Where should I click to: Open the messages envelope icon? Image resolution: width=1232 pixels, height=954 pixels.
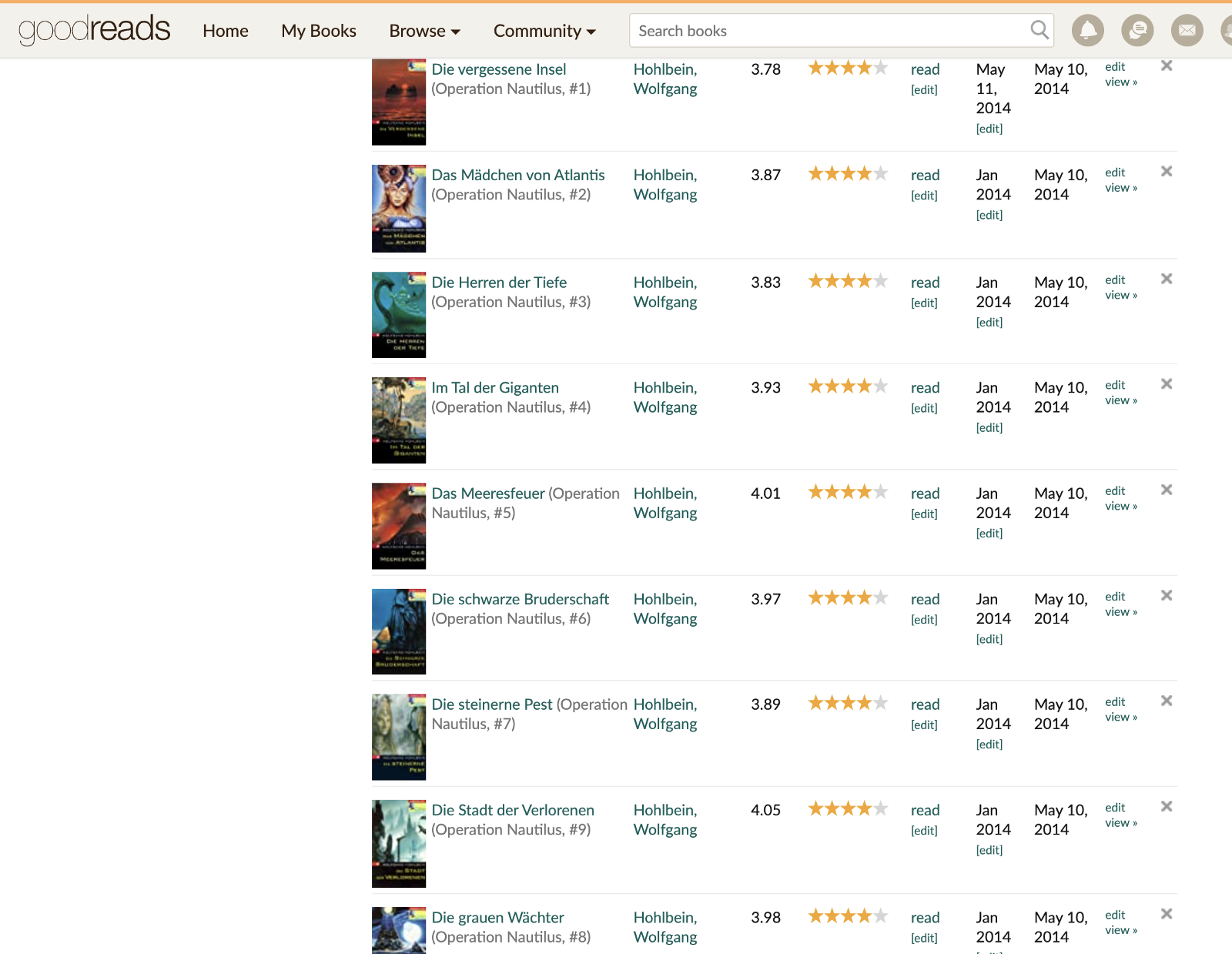[x=1187, y=31]
